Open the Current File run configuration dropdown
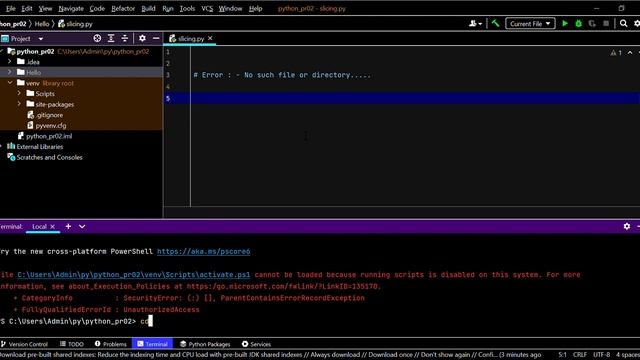 (x=530, y=24)
